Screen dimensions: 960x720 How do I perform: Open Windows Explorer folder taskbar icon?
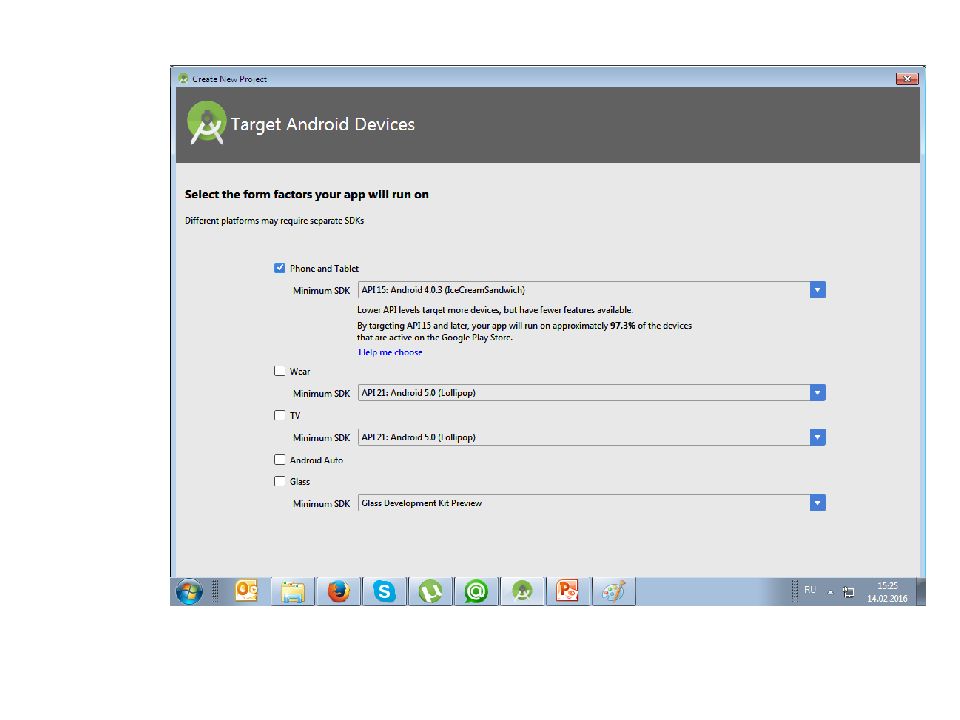point(293,591)
